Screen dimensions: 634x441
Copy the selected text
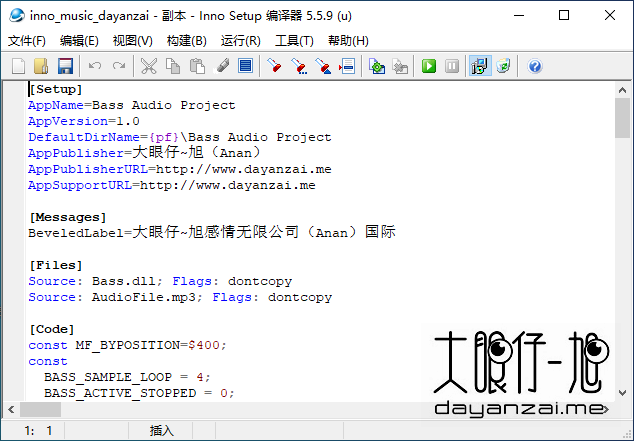(173, 66)
